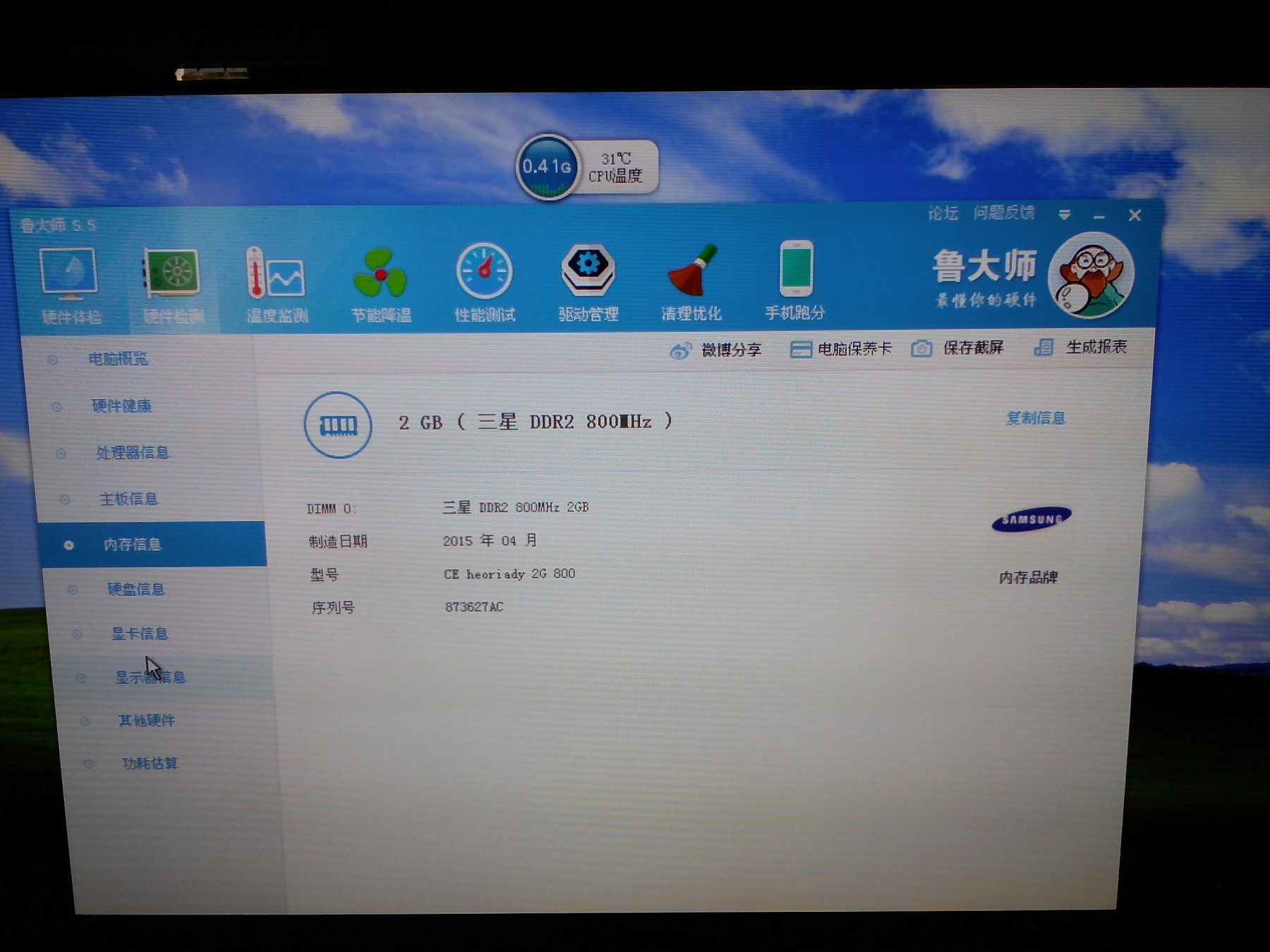Close the 鲁大师 window
The width and height of the screenshot is (1270, 952).
coord(1135,215)
